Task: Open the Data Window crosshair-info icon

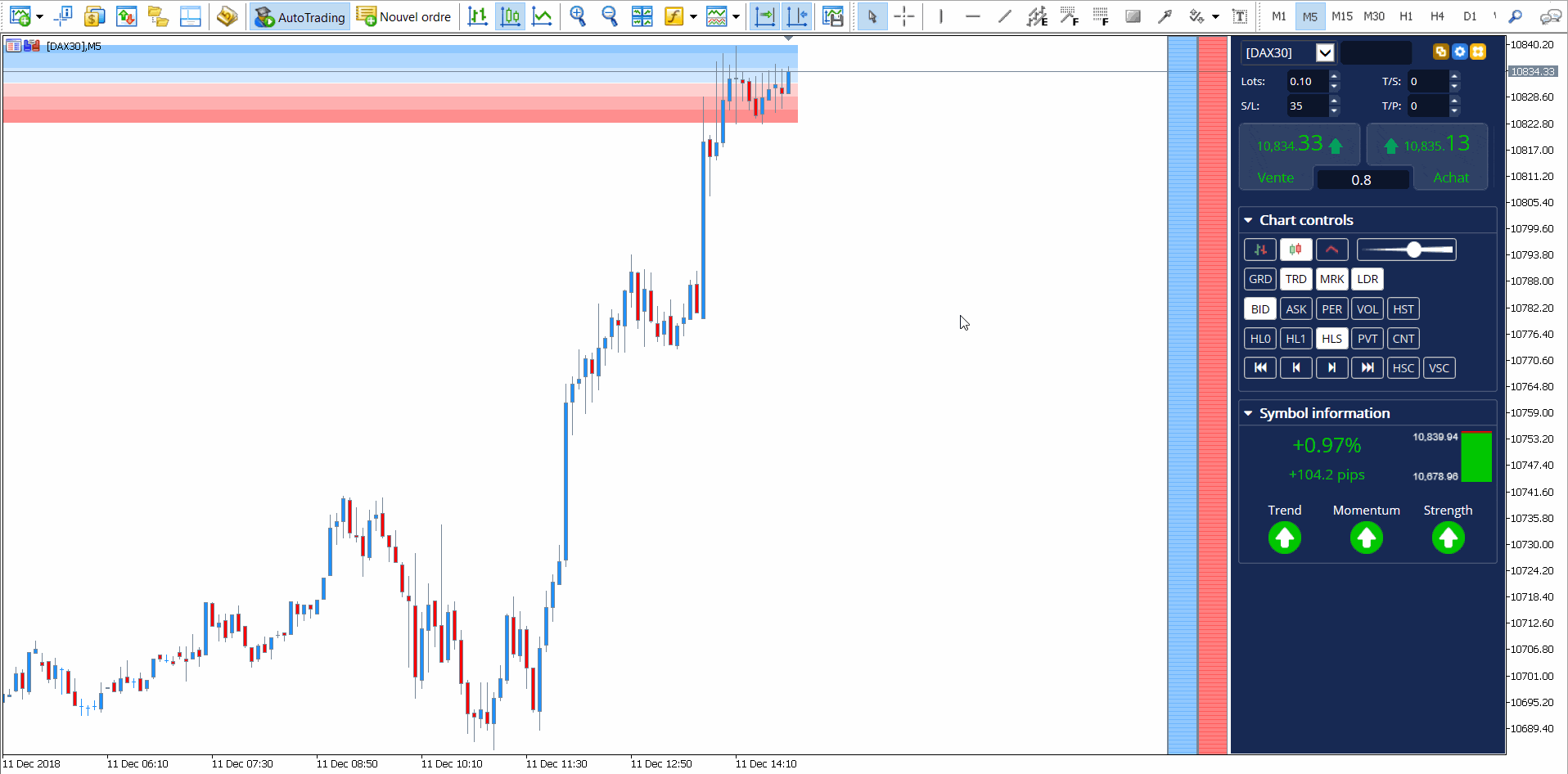Action: (63, 16)
